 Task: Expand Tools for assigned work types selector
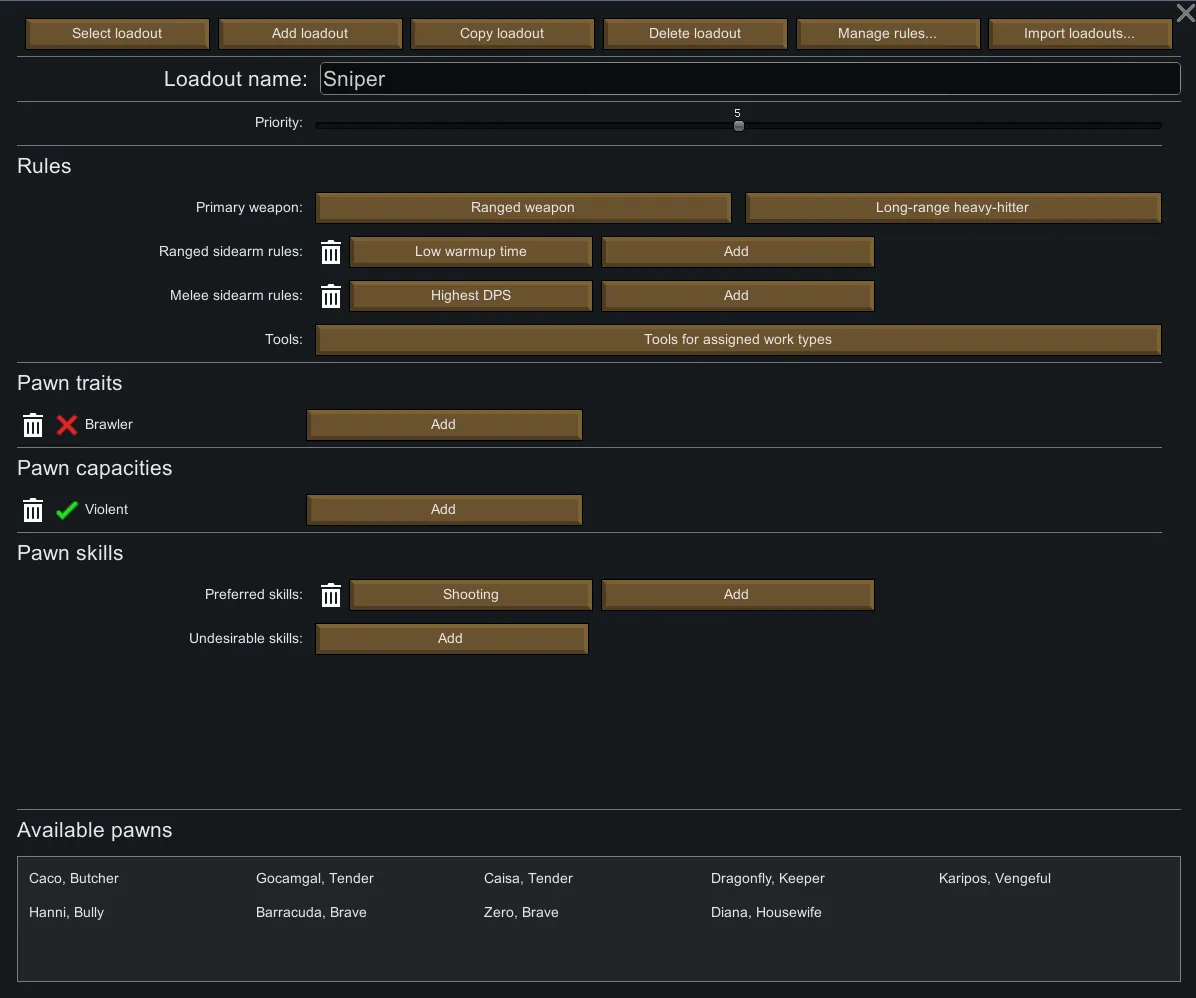pyautogui.click(x=738, y=340)
